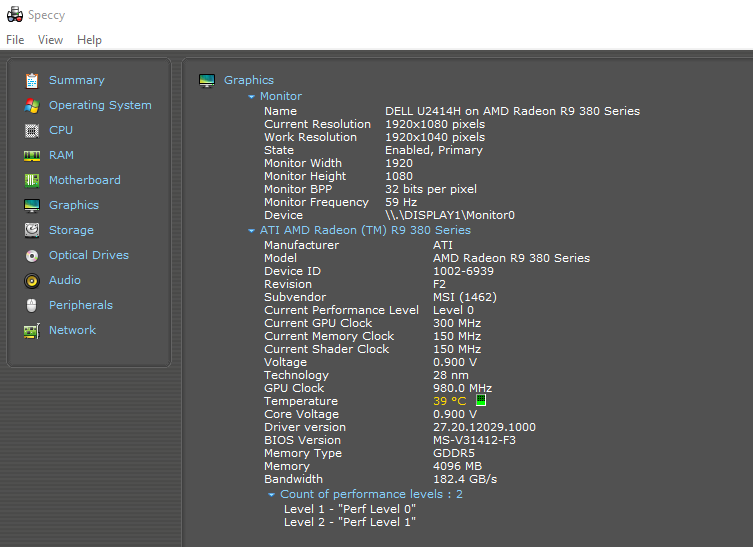Click the Operating System Windows flag icon
Image resolution: width=753 pixels, height=547 pixels.
32,105
